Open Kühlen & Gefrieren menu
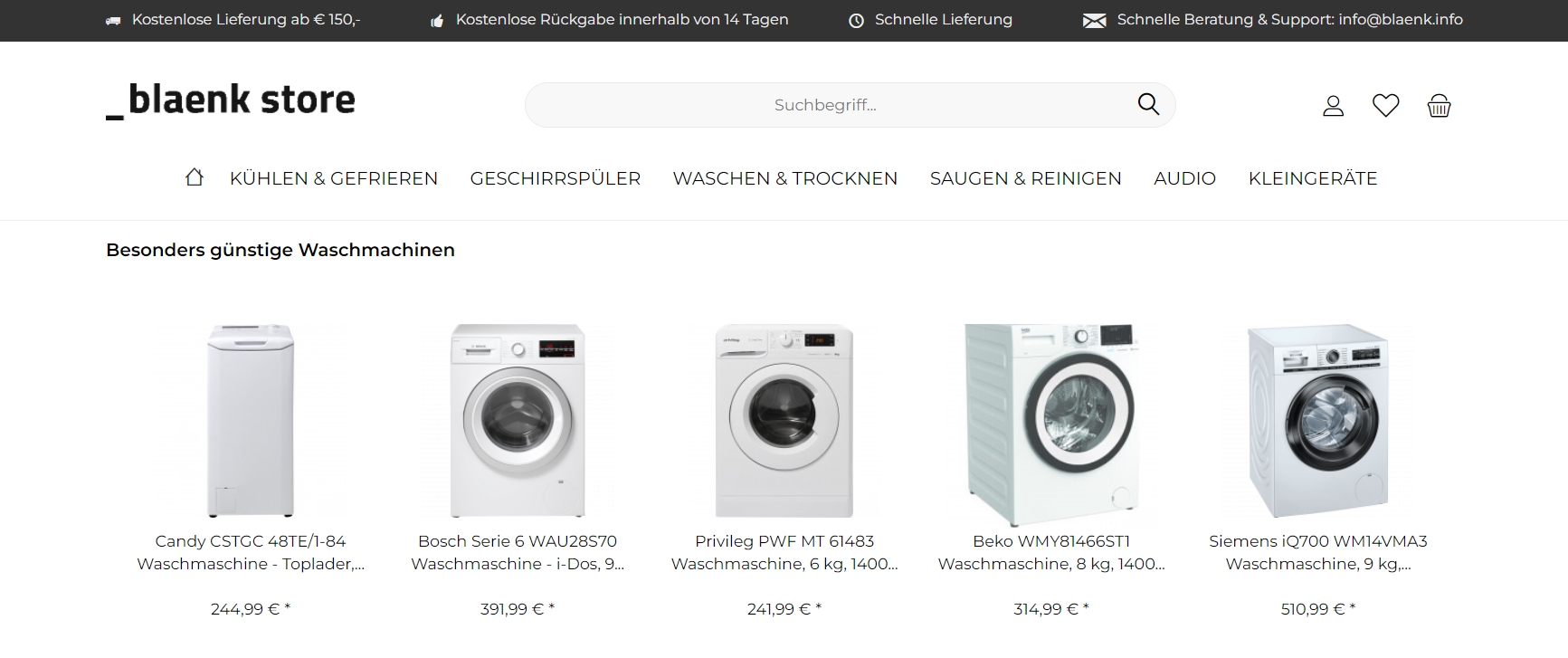 (x=334, y=178)
